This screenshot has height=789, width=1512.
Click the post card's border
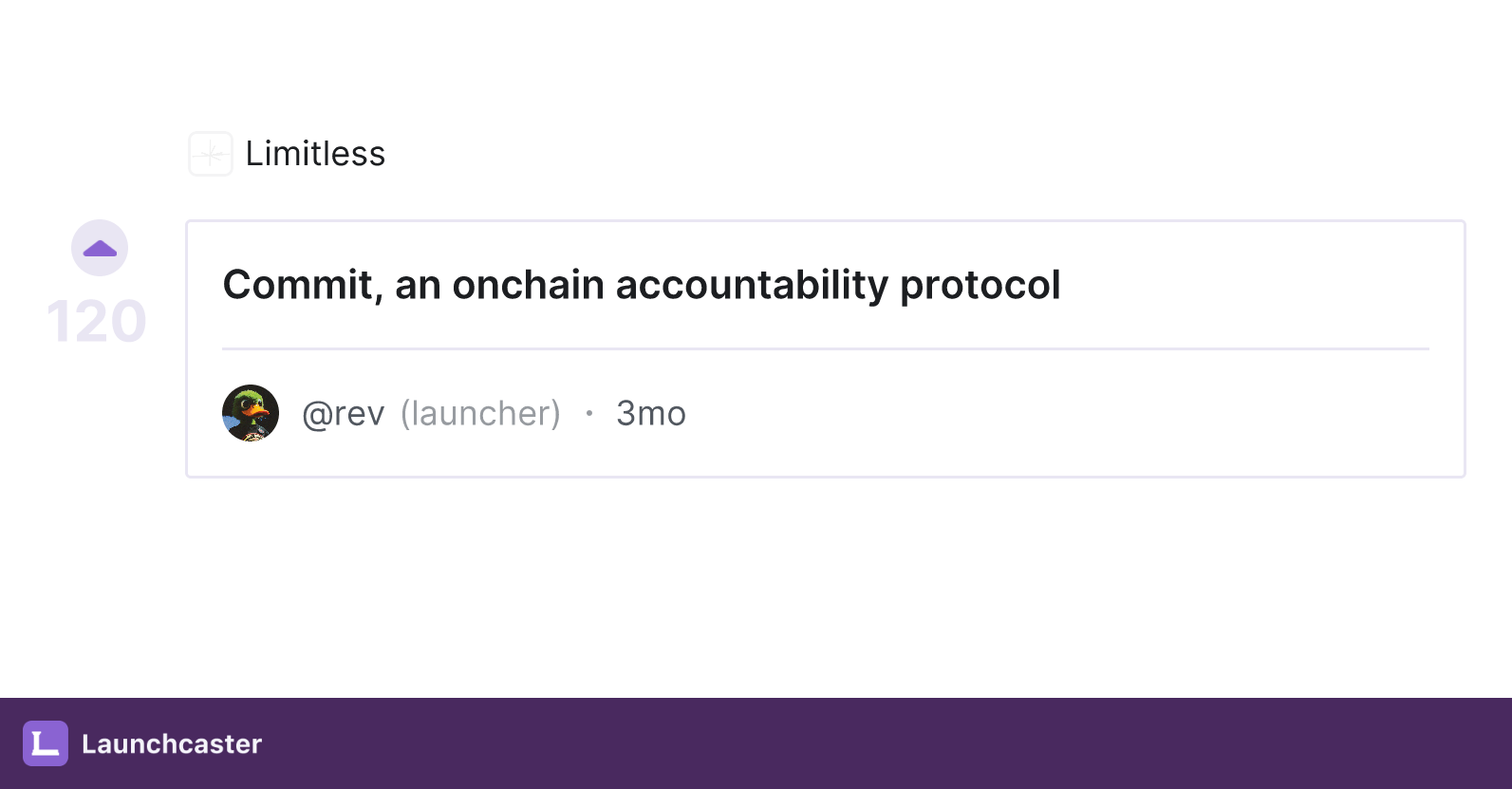coord(826,221)
